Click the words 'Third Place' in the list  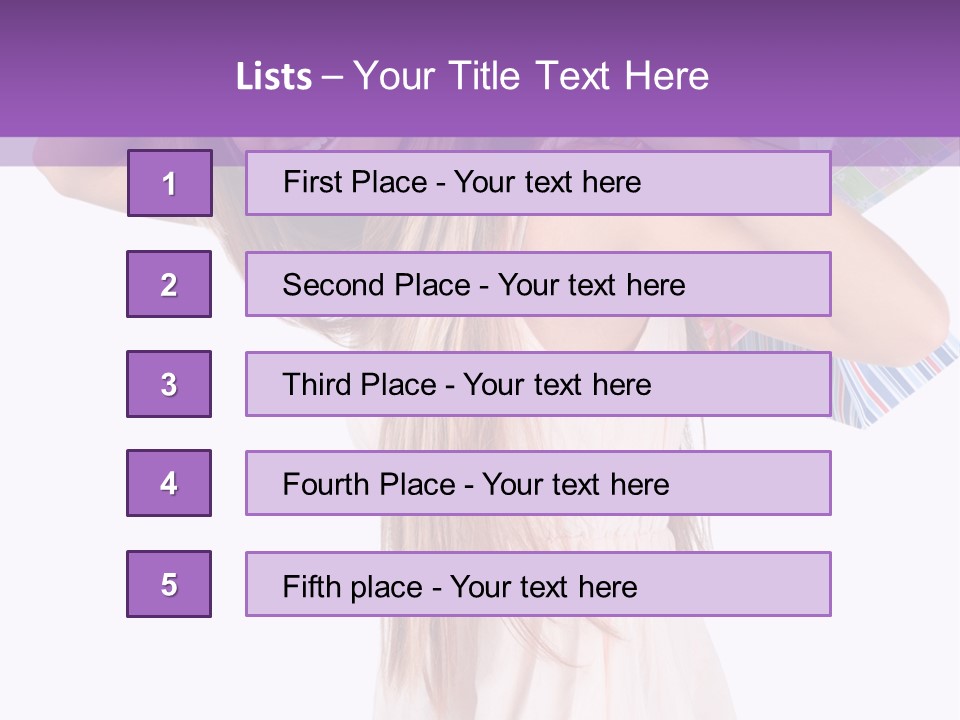[359, 384]
